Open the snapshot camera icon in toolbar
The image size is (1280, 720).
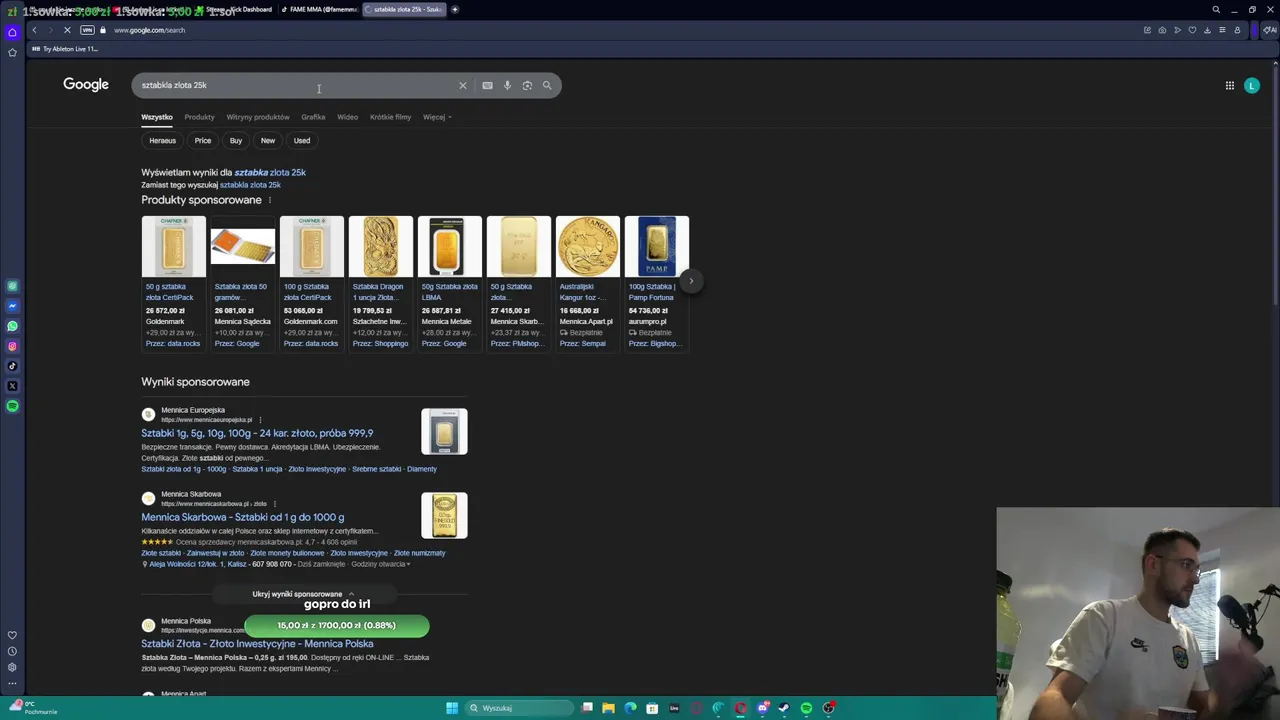[x=1162, y=30]
